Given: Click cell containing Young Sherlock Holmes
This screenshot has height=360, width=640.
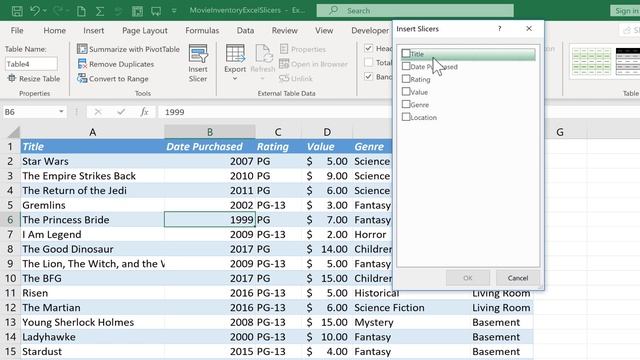Looking at the screenshot, I should 92,322.
